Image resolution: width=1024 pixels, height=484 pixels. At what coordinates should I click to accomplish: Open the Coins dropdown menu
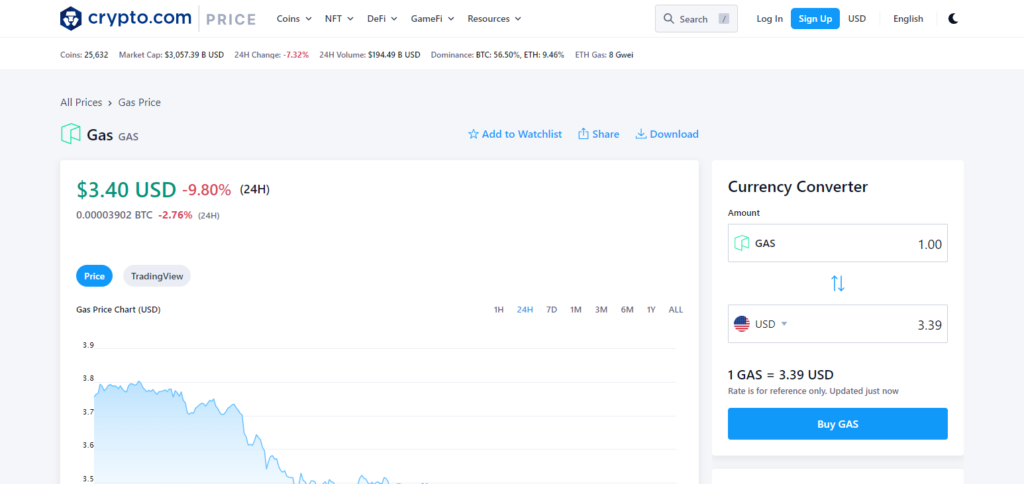pyautogui.click(x=294, y=19)
